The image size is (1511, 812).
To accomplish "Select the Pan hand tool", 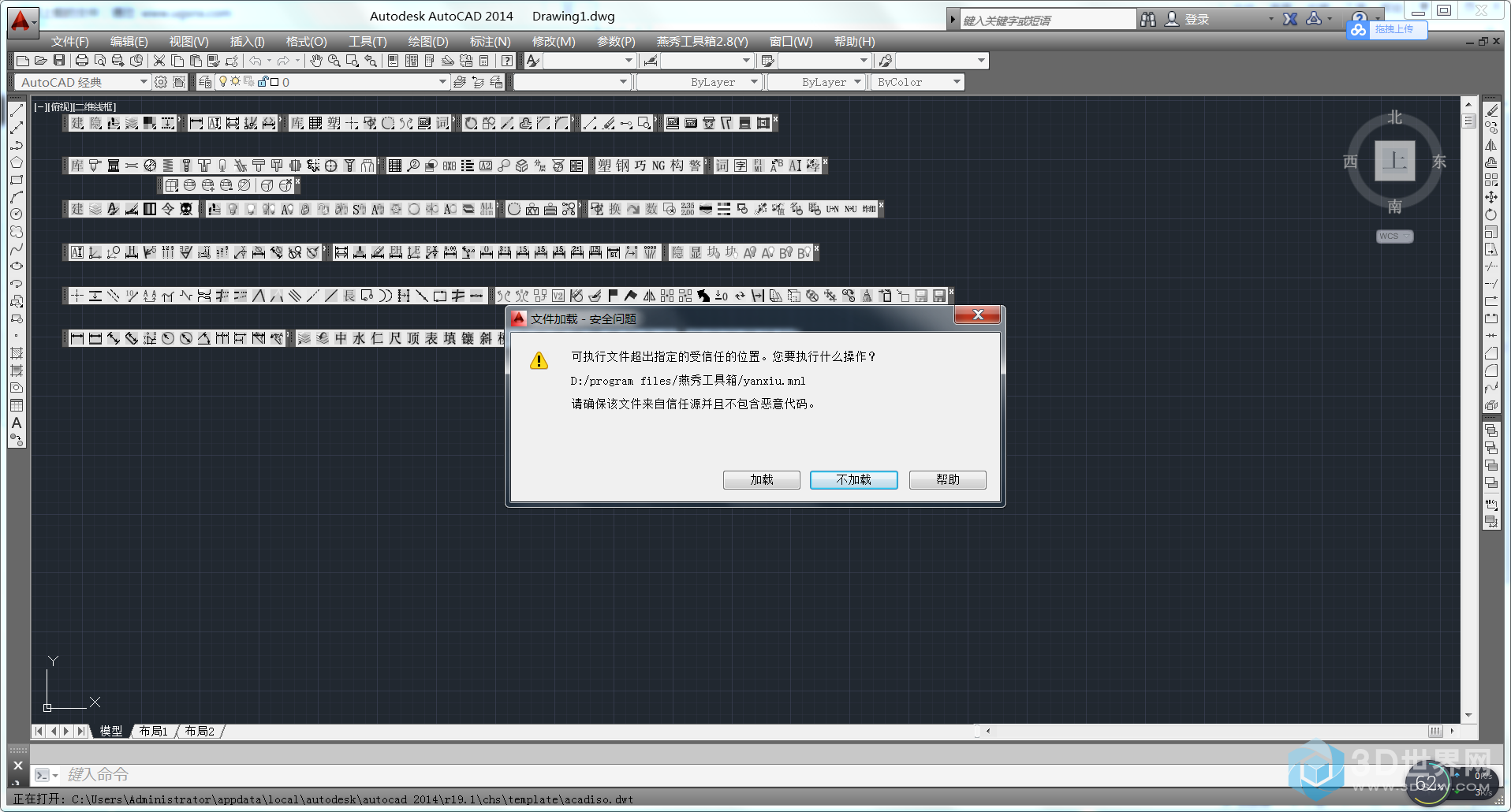I will (x=316, y=61).
